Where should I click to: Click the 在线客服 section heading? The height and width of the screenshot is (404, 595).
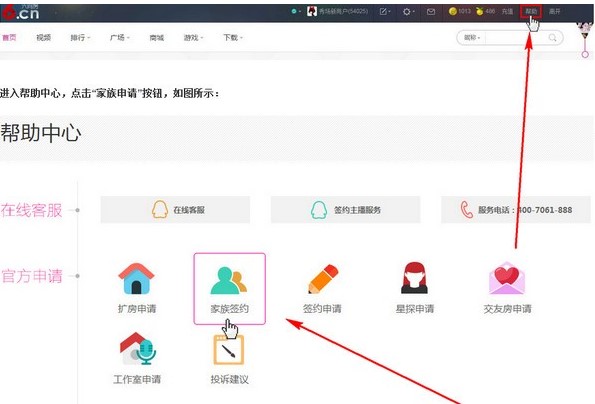point(31,210)
